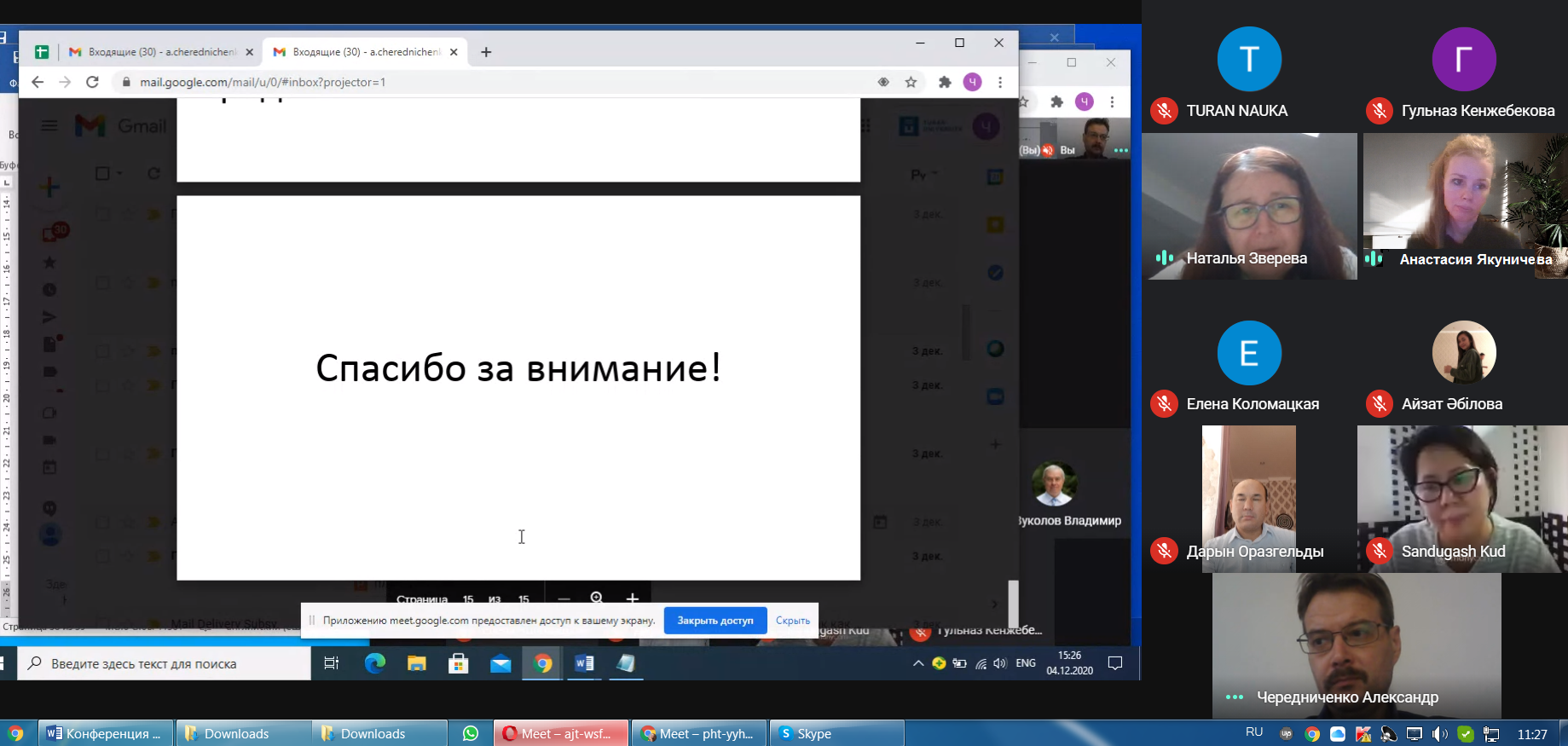Image resolution: width=1568 pixels, height=746 pixels.
Task: Open Конференция Word window from taskbar
Action: coord(106,733)
